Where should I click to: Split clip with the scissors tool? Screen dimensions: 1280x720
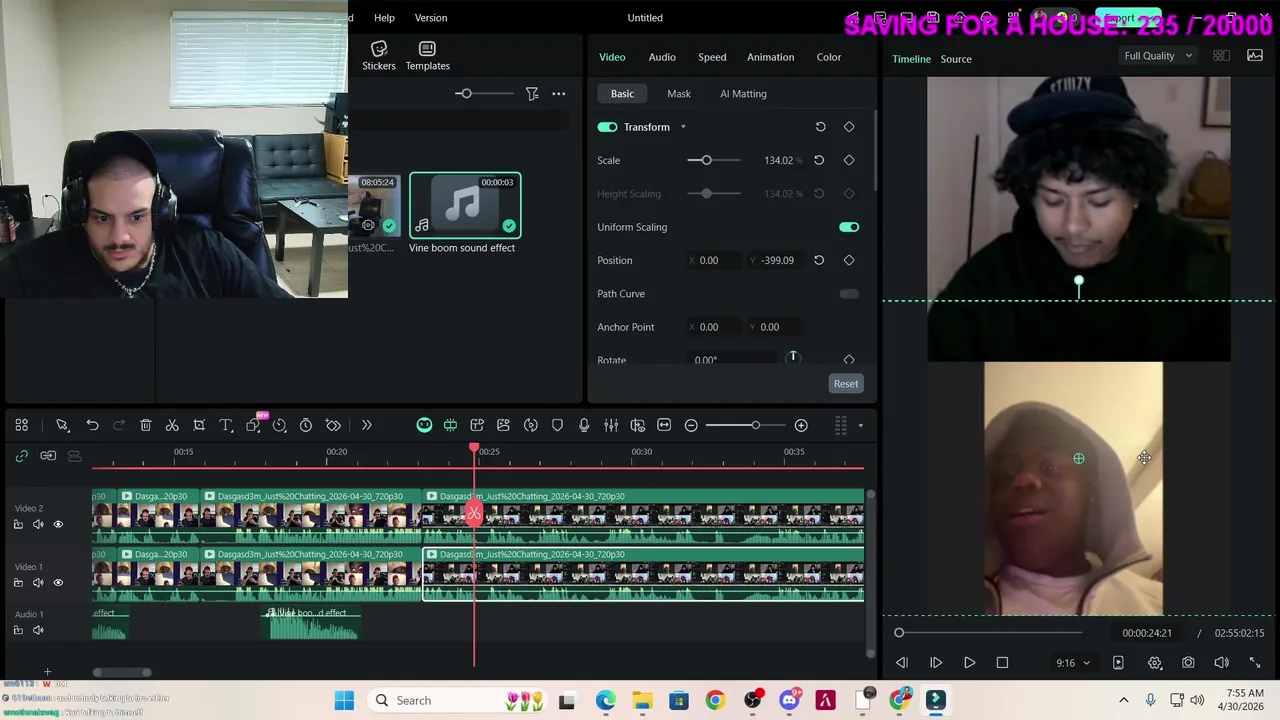(172, 426)
